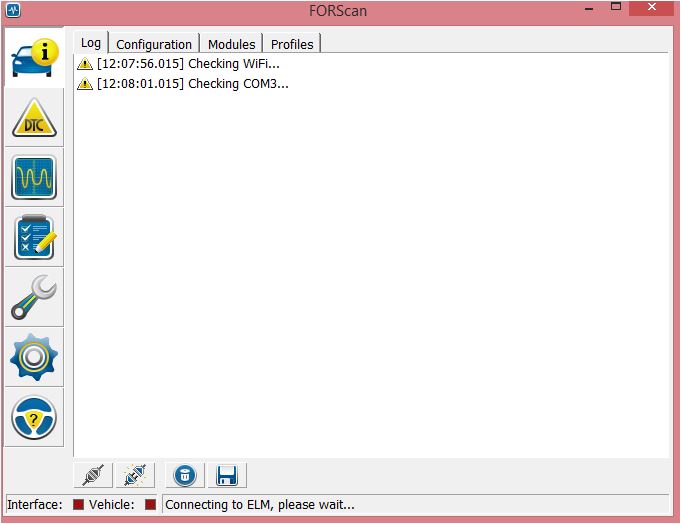Screen dimensions: 681x524
Task: Maximize the FORScan window
Action: [x=616, y=7]
